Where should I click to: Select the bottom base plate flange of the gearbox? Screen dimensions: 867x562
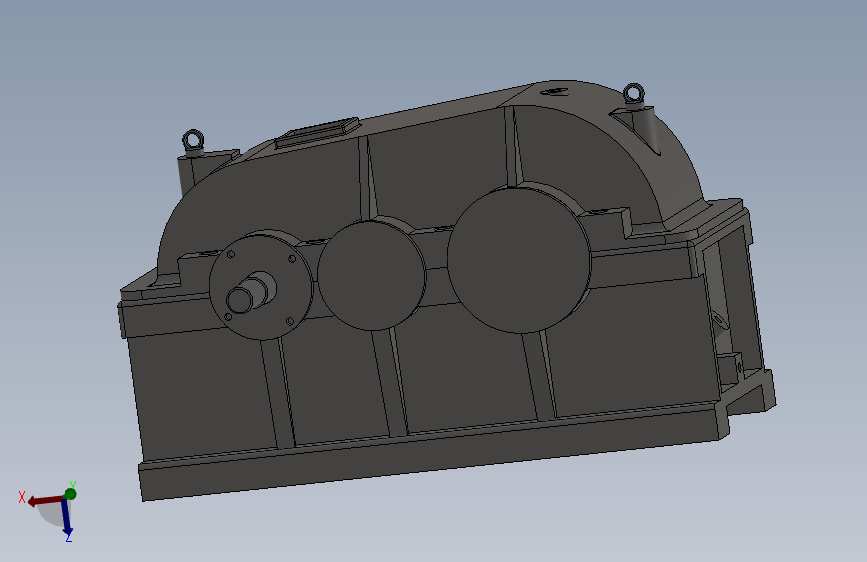click(431, 451)
